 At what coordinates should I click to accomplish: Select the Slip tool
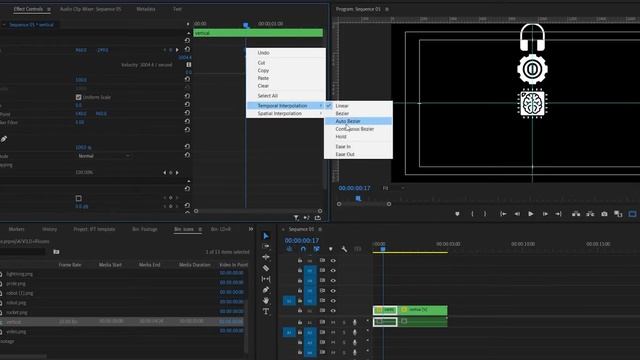266,279
